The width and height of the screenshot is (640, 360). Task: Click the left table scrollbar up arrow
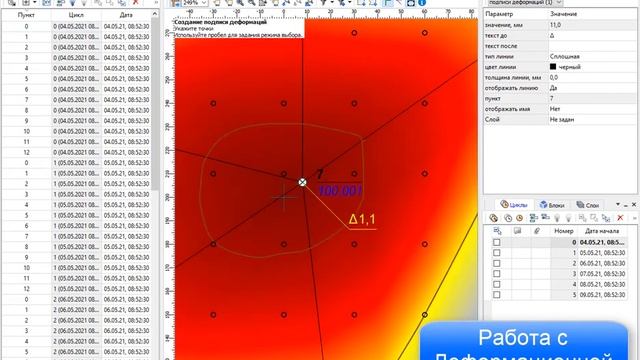[155, 14]
